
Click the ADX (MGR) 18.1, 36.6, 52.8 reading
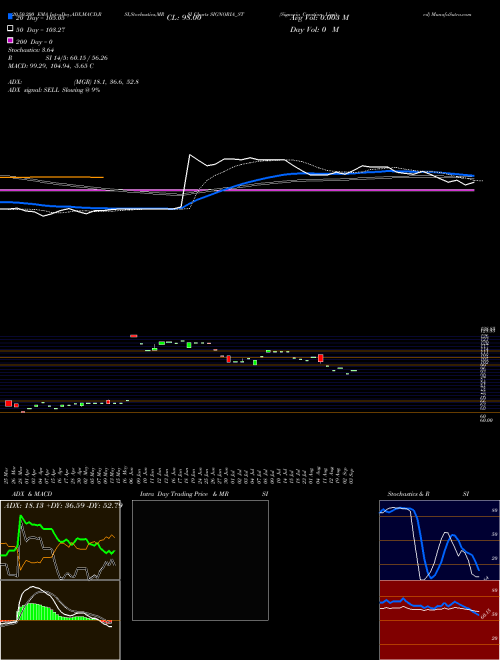click(73, 82)
